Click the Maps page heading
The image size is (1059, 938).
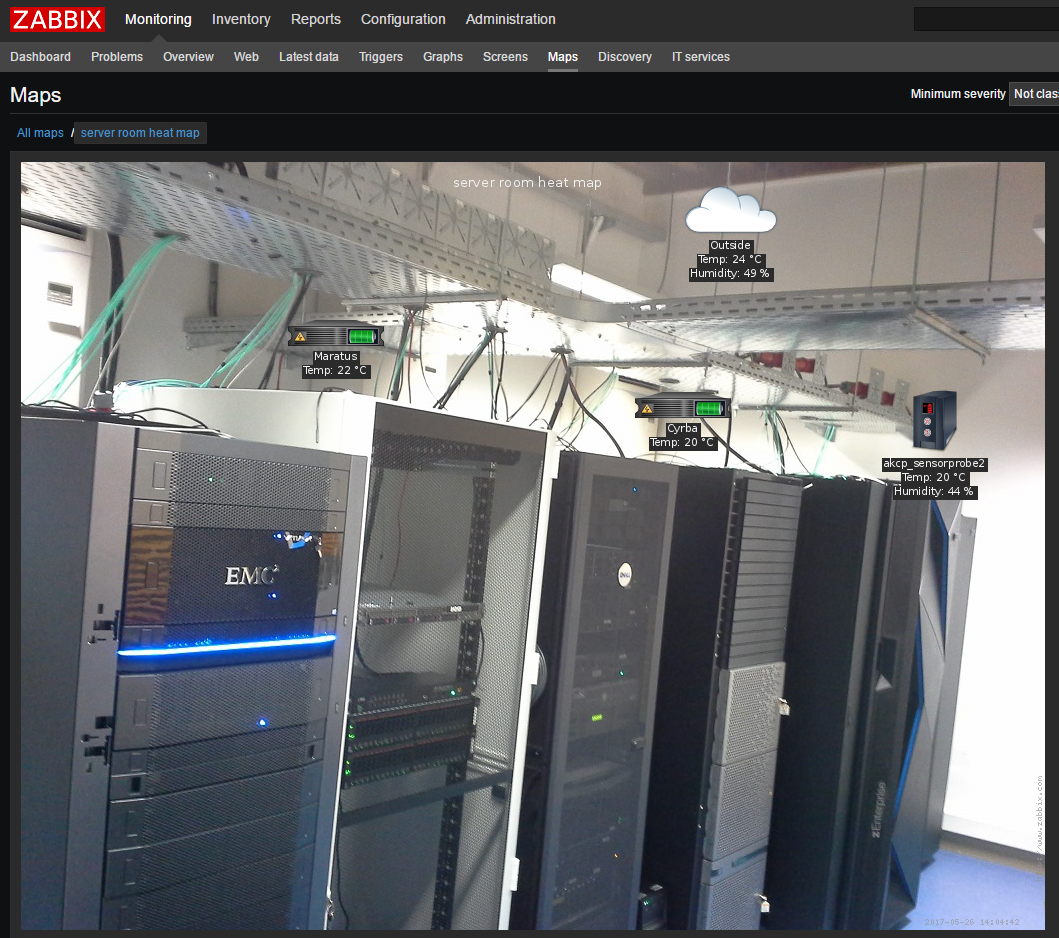36,95
